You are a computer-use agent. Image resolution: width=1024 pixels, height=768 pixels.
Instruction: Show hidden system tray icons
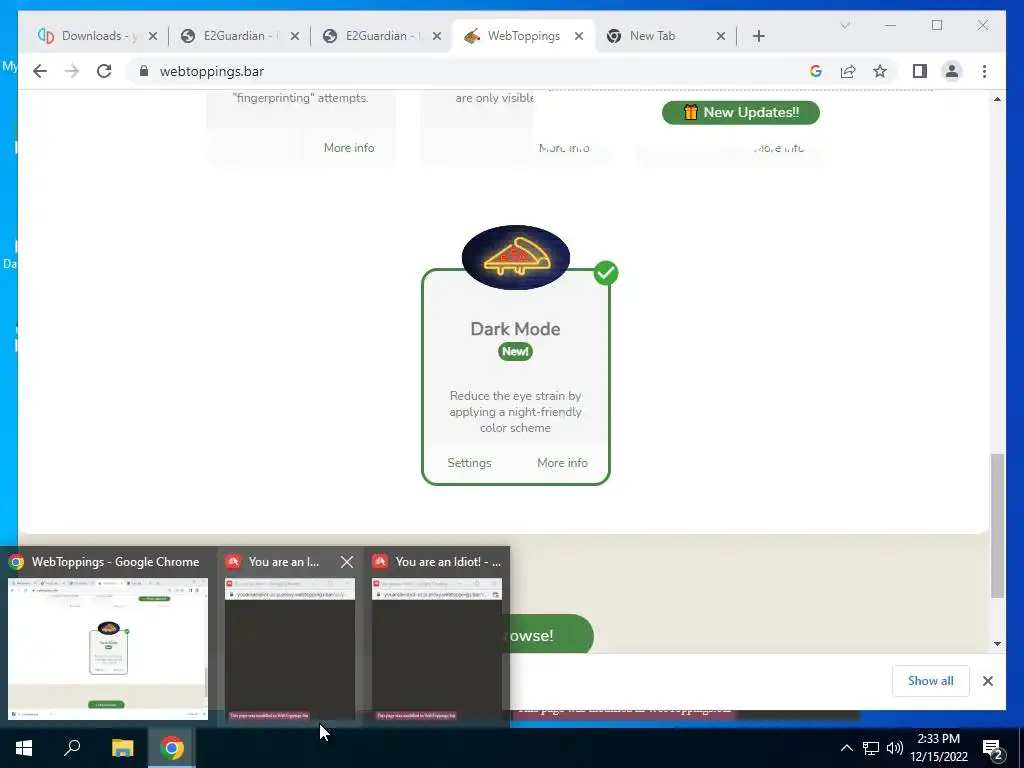point(846,748)
